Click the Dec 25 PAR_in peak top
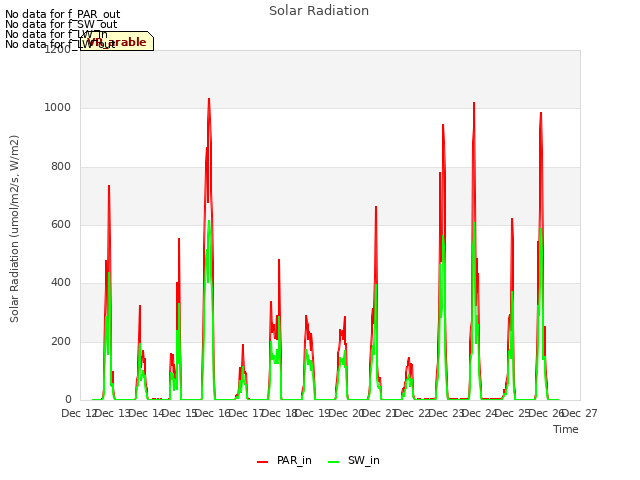 coord(512,219)
